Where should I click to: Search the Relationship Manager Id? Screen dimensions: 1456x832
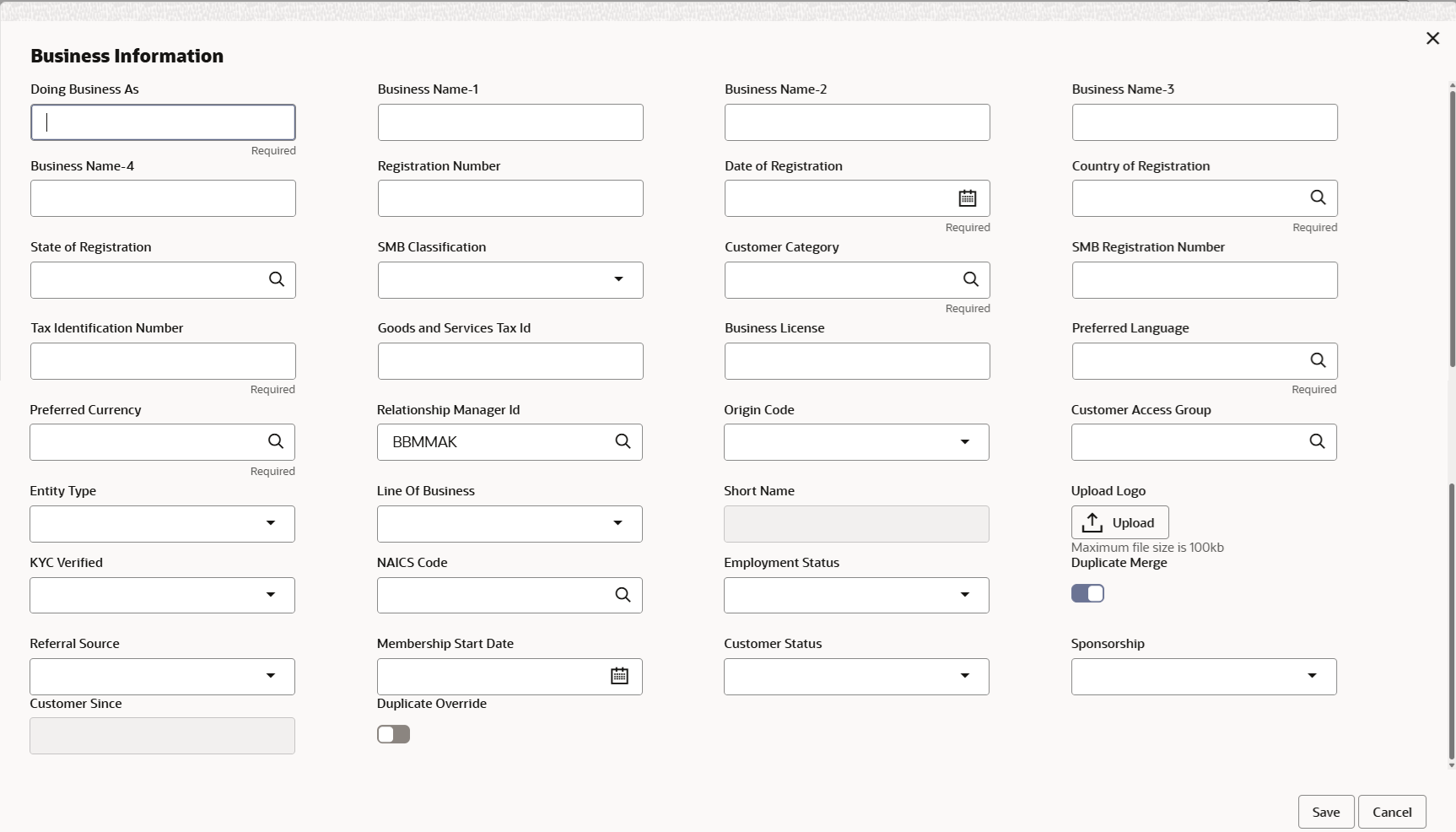coord(623,441)
